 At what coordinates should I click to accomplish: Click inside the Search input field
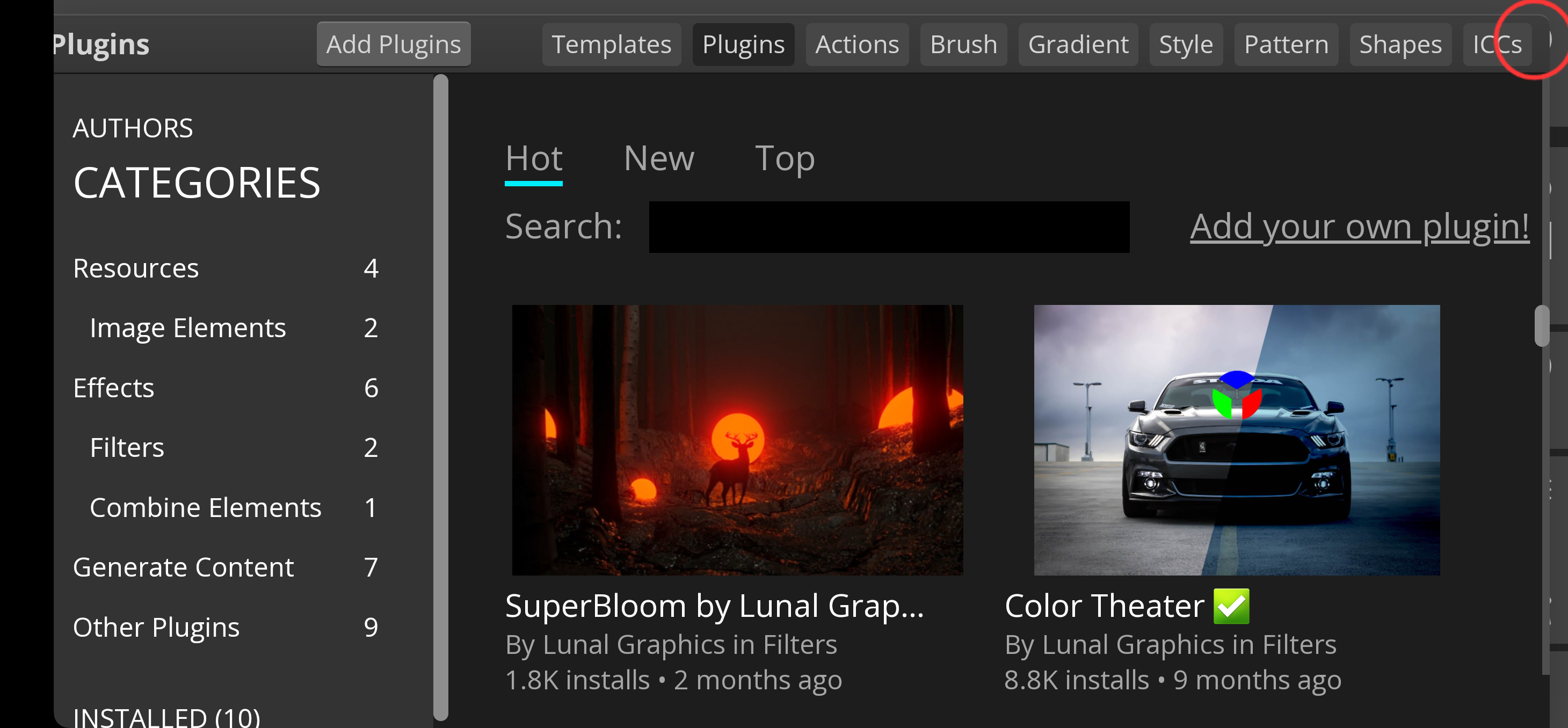889,226
